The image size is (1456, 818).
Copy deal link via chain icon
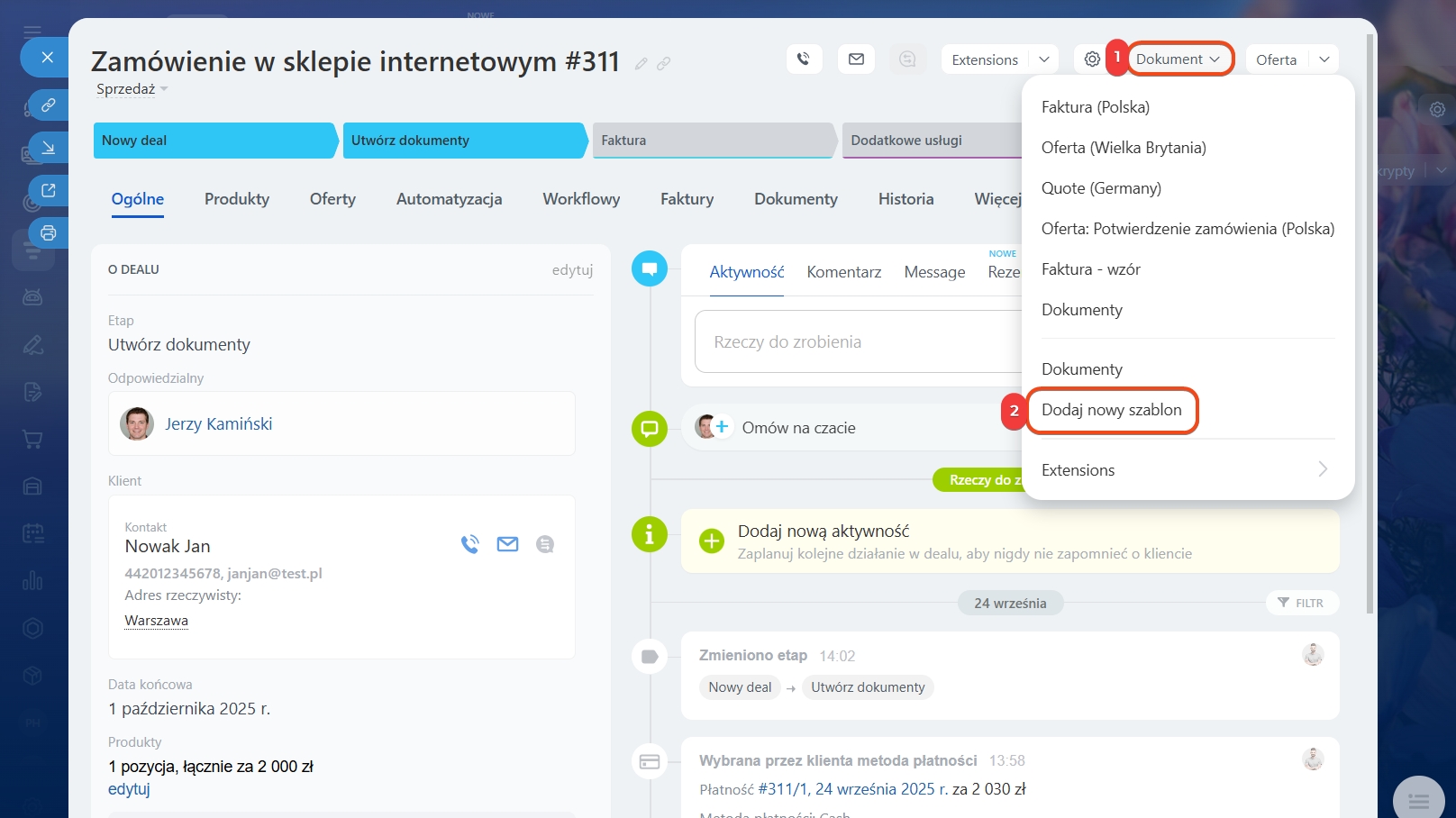(664, 64)
